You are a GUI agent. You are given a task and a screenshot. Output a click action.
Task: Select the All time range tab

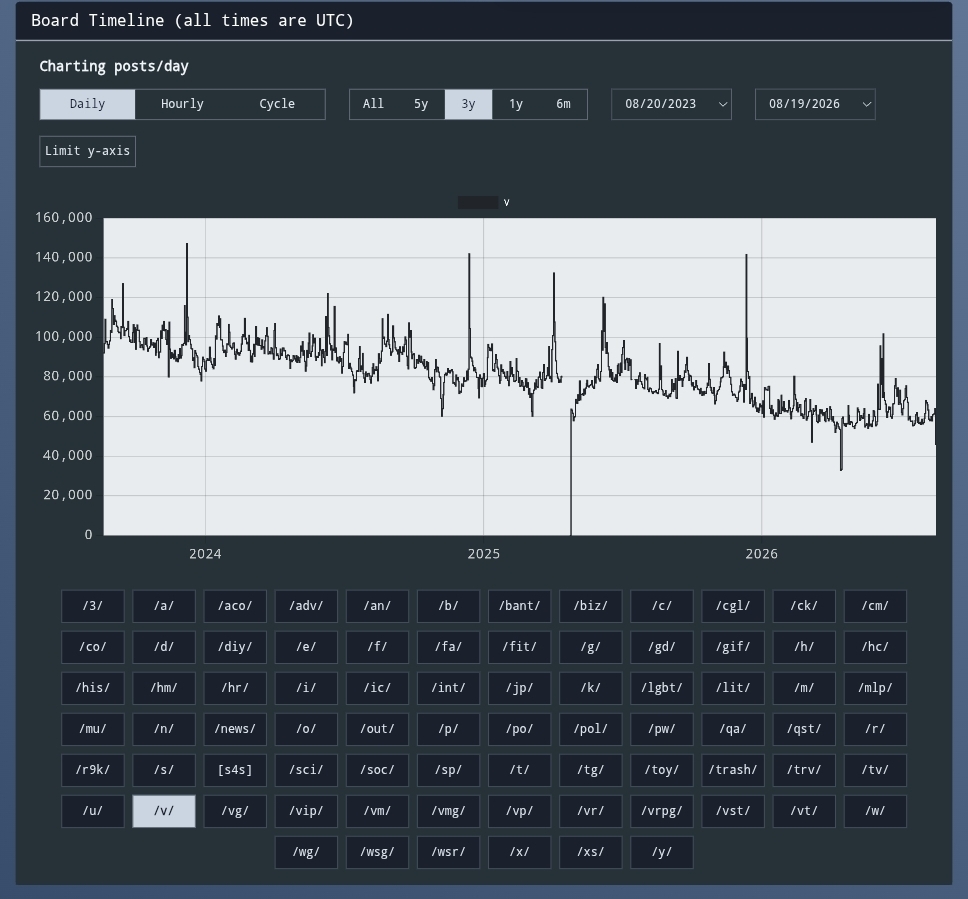click(373, 104)
